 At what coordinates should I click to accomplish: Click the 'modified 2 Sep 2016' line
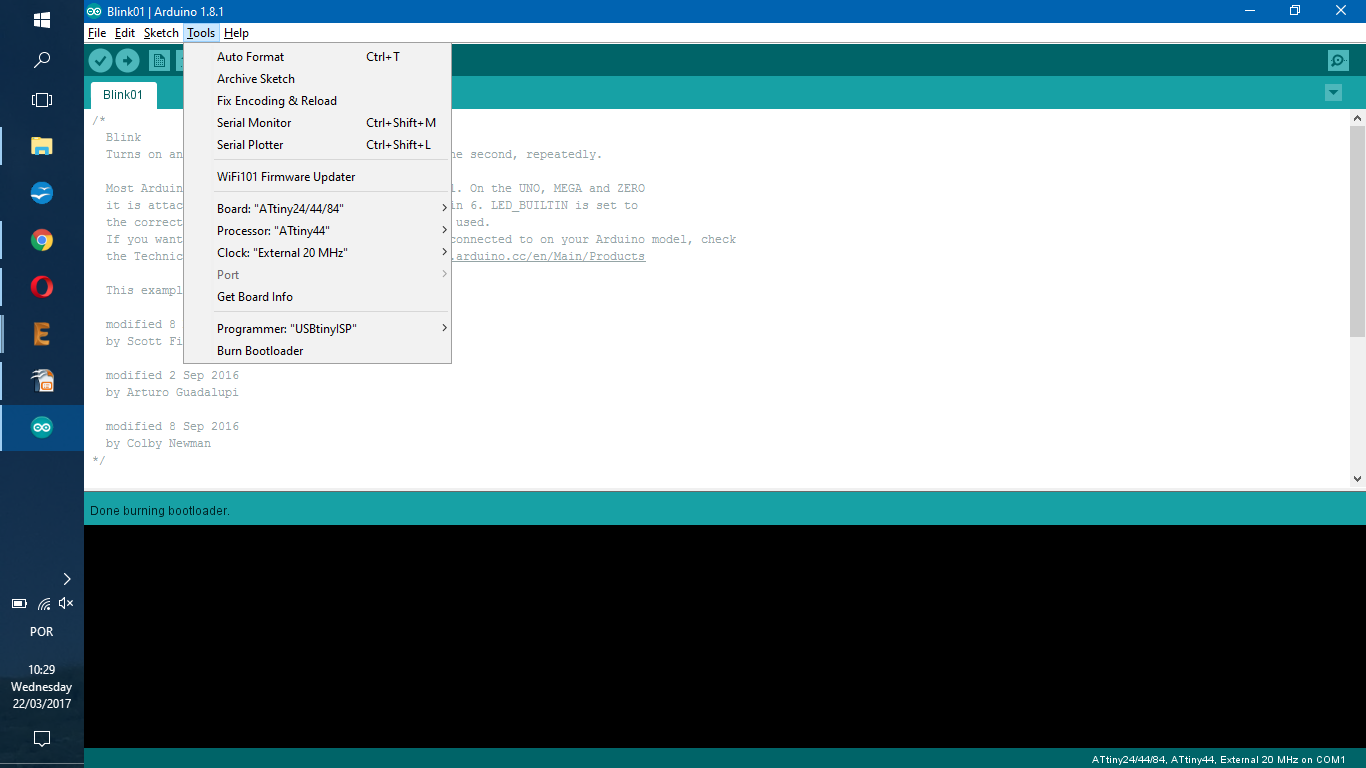172,376
